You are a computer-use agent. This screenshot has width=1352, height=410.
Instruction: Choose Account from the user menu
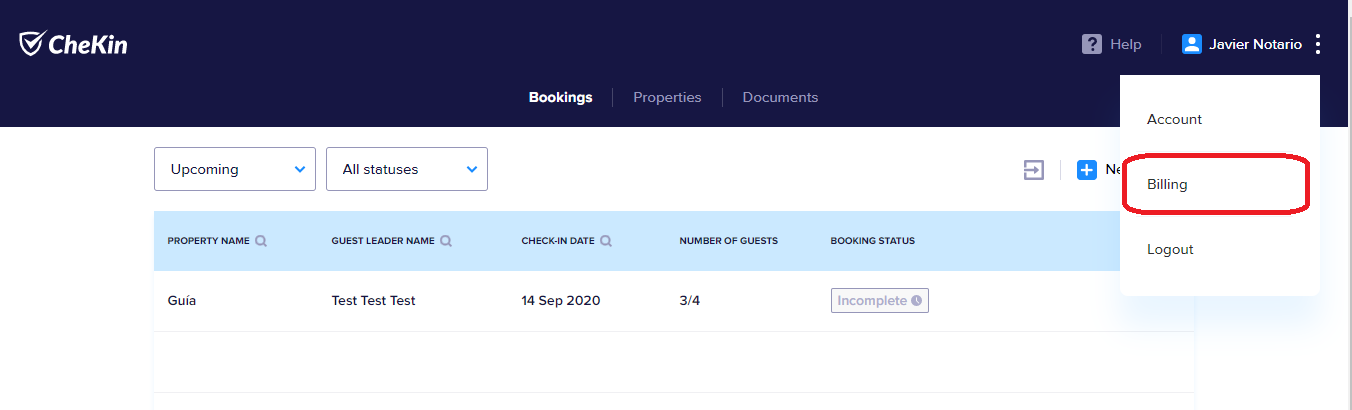pos(1174,119)
